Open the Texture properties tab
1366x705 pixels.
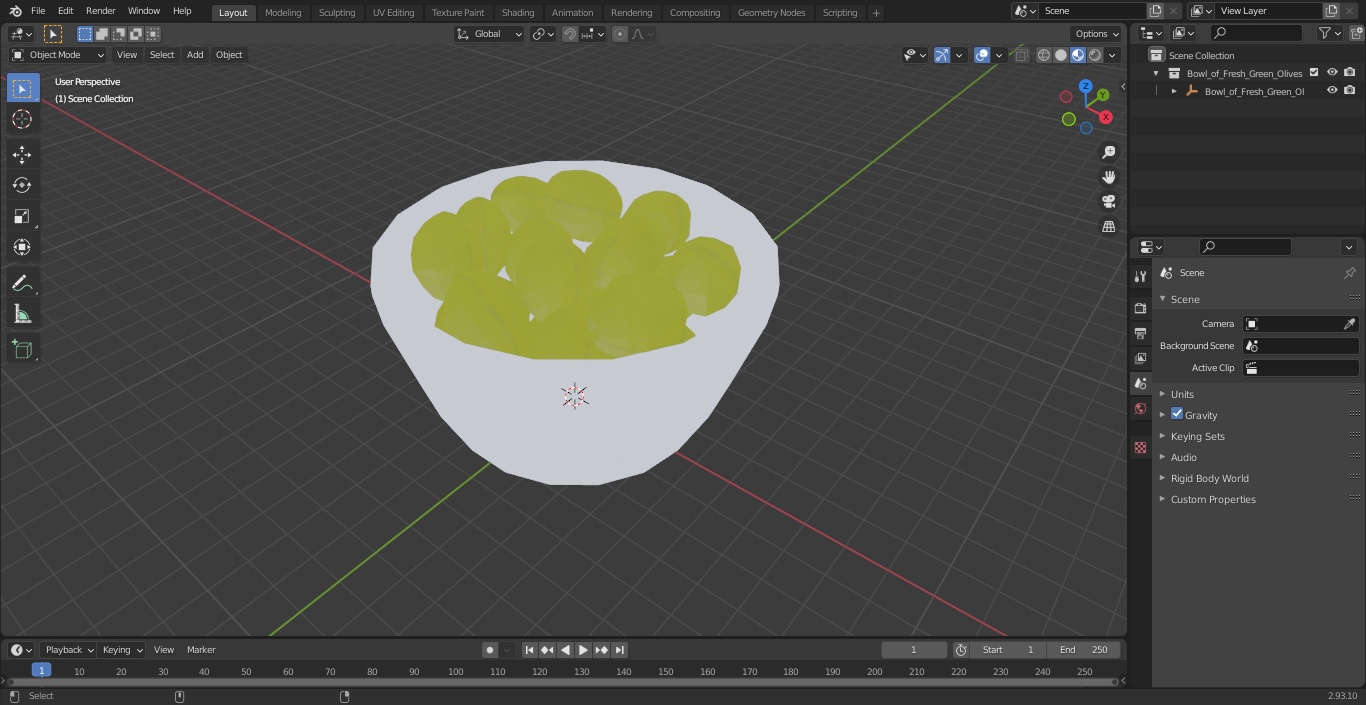(x=1140, y=447)
